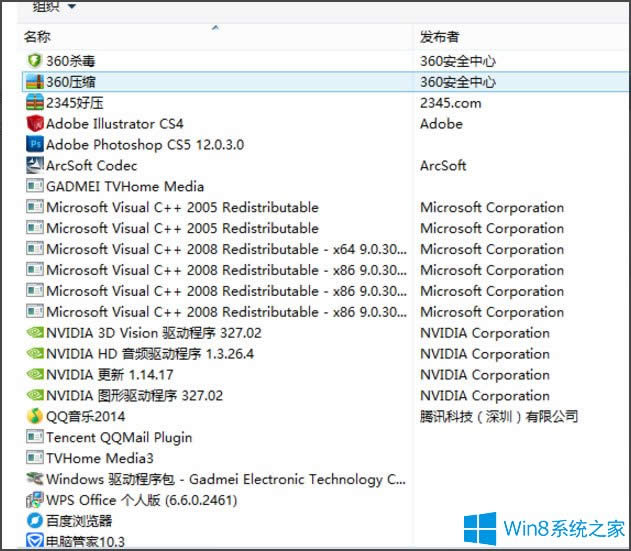This screenshot has height=551, width=631.
Task: Sort by the 发布者 column header
Action: pyautogui.click(x=440, y=37)
